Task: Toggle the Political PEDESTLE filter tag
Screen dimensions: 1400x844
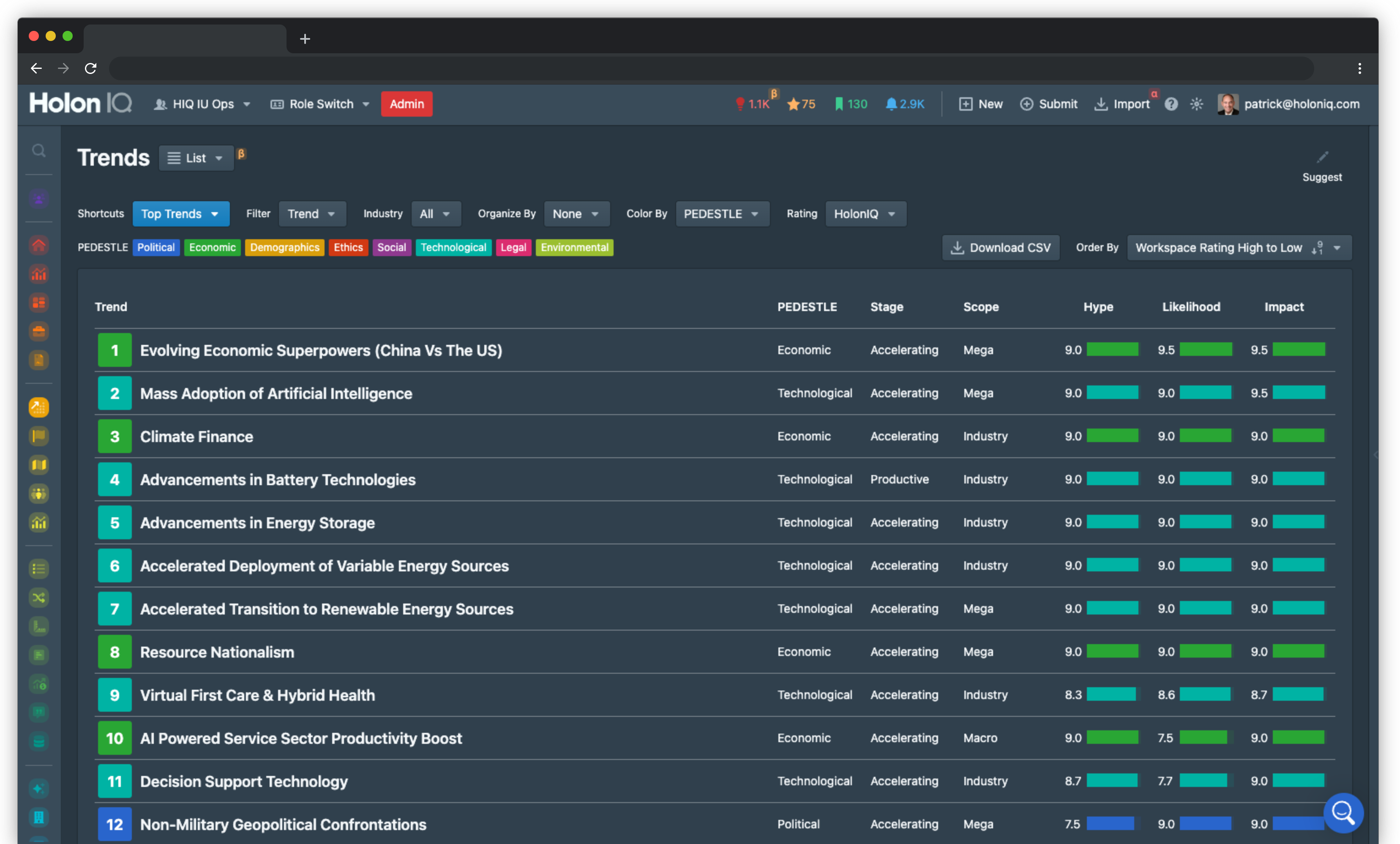Action: tap(156, 247)
